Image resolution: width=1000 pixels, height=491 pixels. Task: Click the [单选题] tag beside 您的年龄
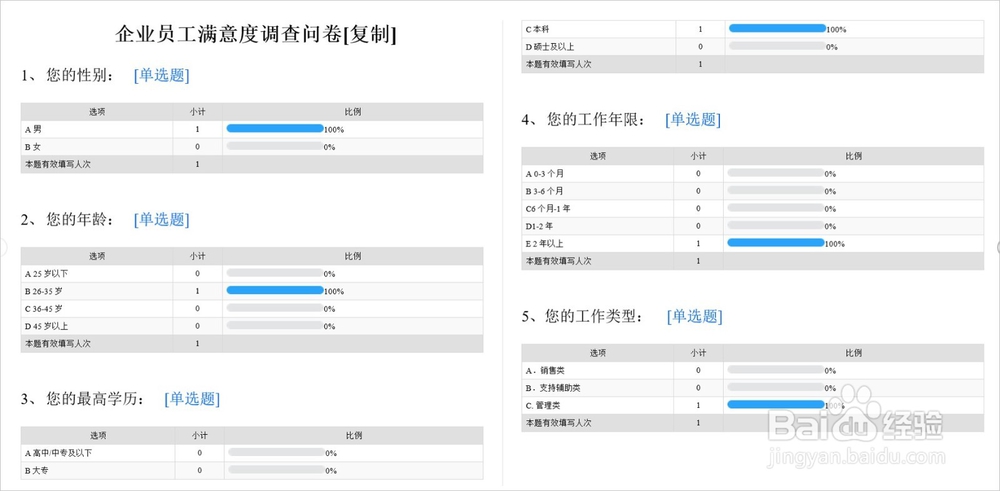161,219
